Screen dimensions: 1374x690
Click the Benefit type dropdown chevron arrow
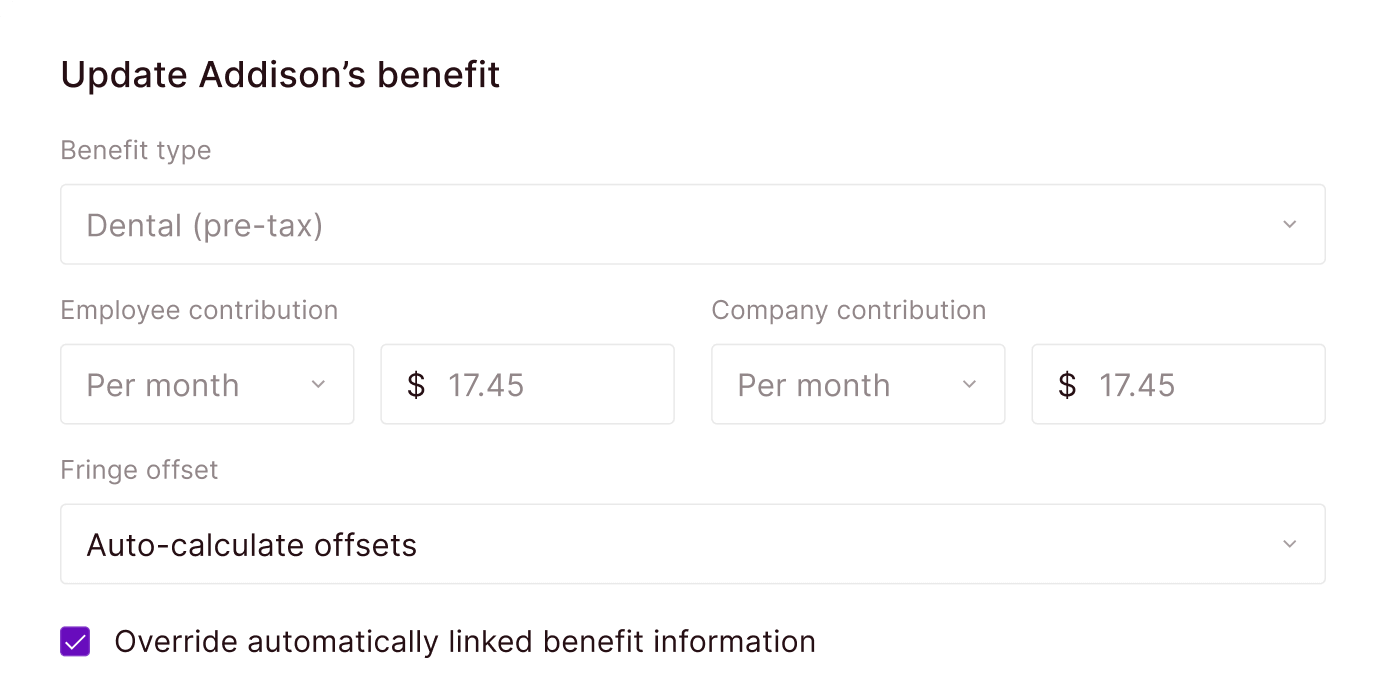[1289, 225]
